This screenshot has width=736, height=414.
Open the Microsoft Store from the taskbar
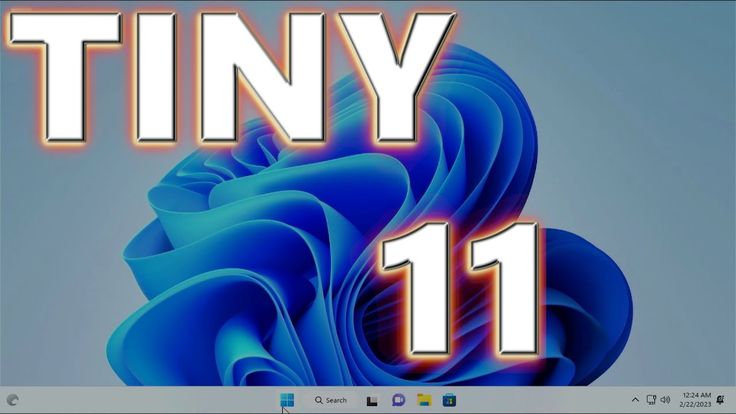click(x=449, y=400)
